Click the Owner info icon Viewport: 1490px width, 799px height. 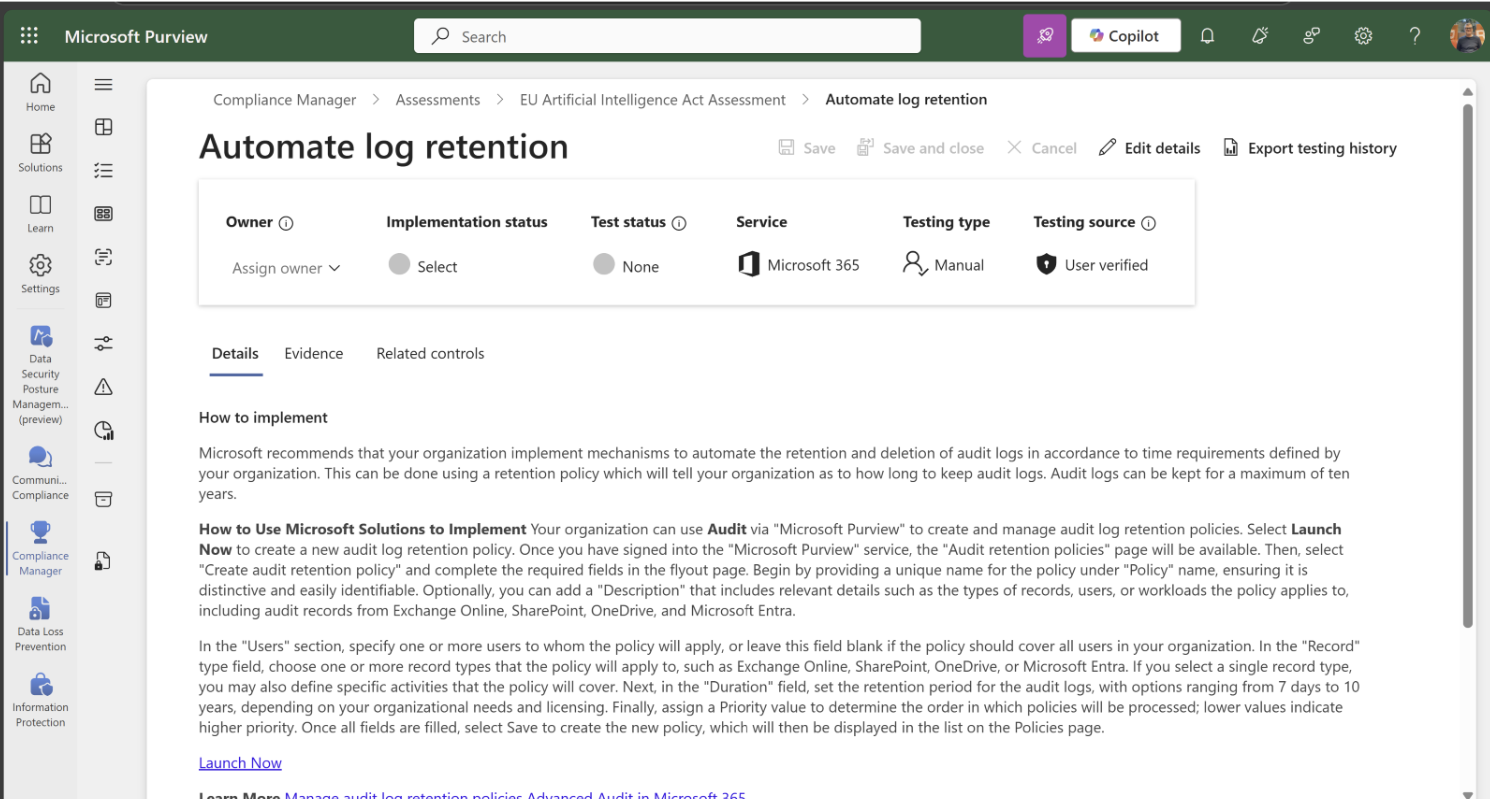286,223
